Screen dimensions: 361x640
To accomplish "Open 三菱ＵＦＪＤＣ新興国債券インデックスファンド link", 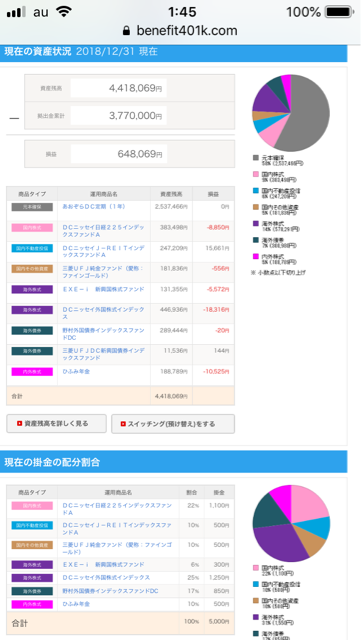I will coord(103,354).
